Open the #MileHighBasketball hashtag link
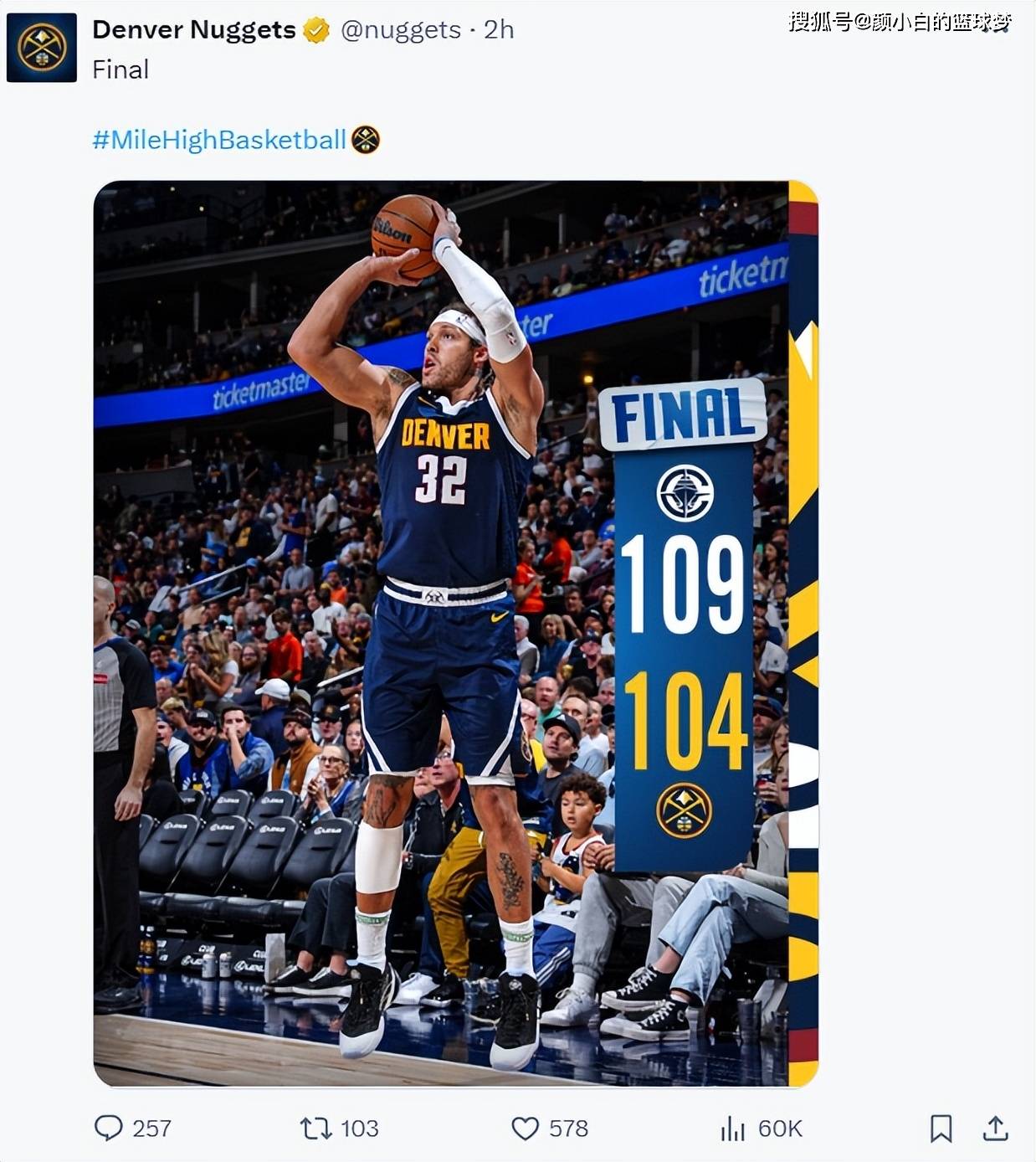The height and width of the screenshot is (1162, 1036). (219, 139)
